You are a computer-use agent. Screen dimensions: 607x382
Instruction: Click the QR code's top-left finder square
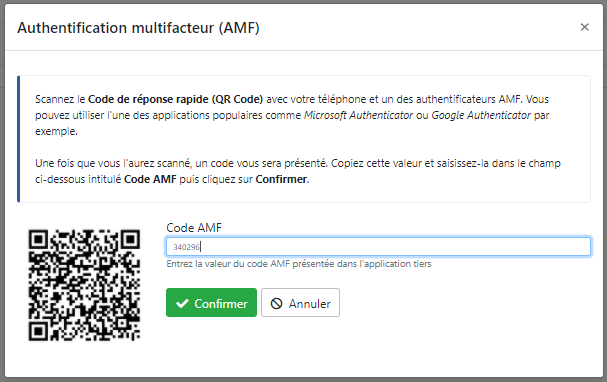pyautogui.click(x=38, y=240)
